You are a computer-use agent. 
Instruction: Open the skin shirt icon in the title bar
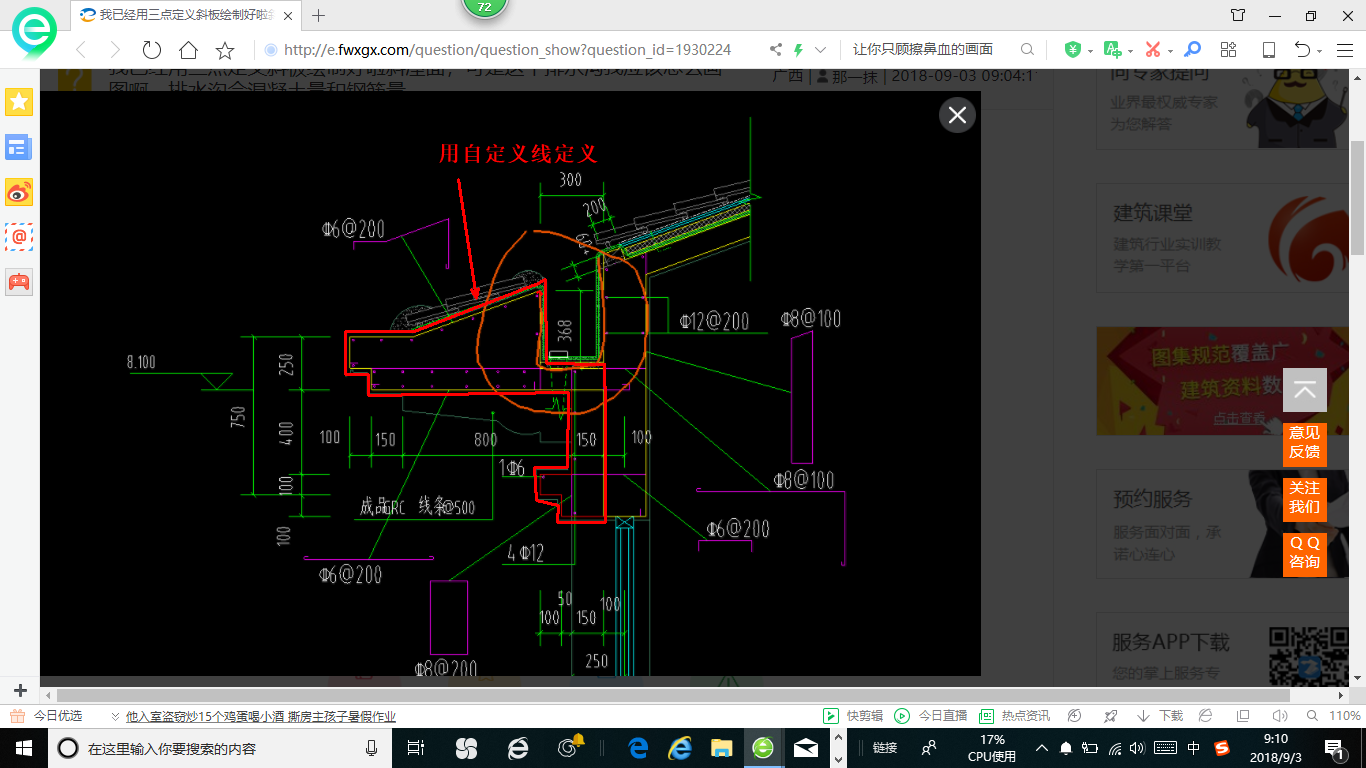pos(1238,15)
